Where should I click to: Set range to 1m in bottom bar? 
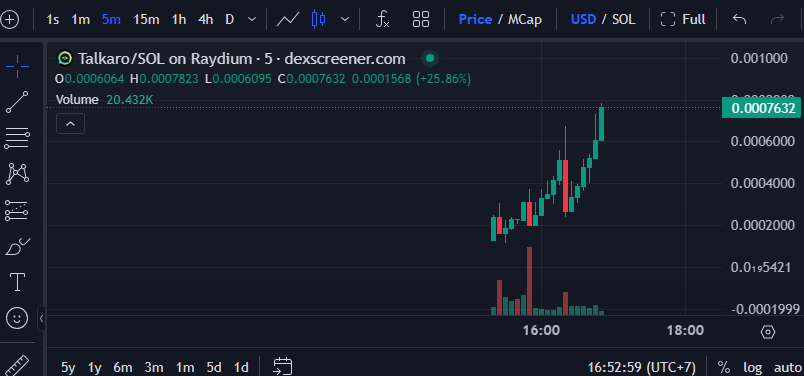coord(185,367)
